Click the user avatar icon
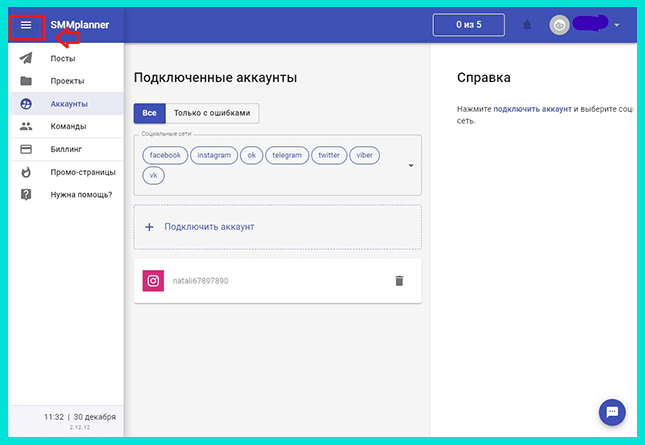Viewport: 645px width, 445px height. point(559,25)
